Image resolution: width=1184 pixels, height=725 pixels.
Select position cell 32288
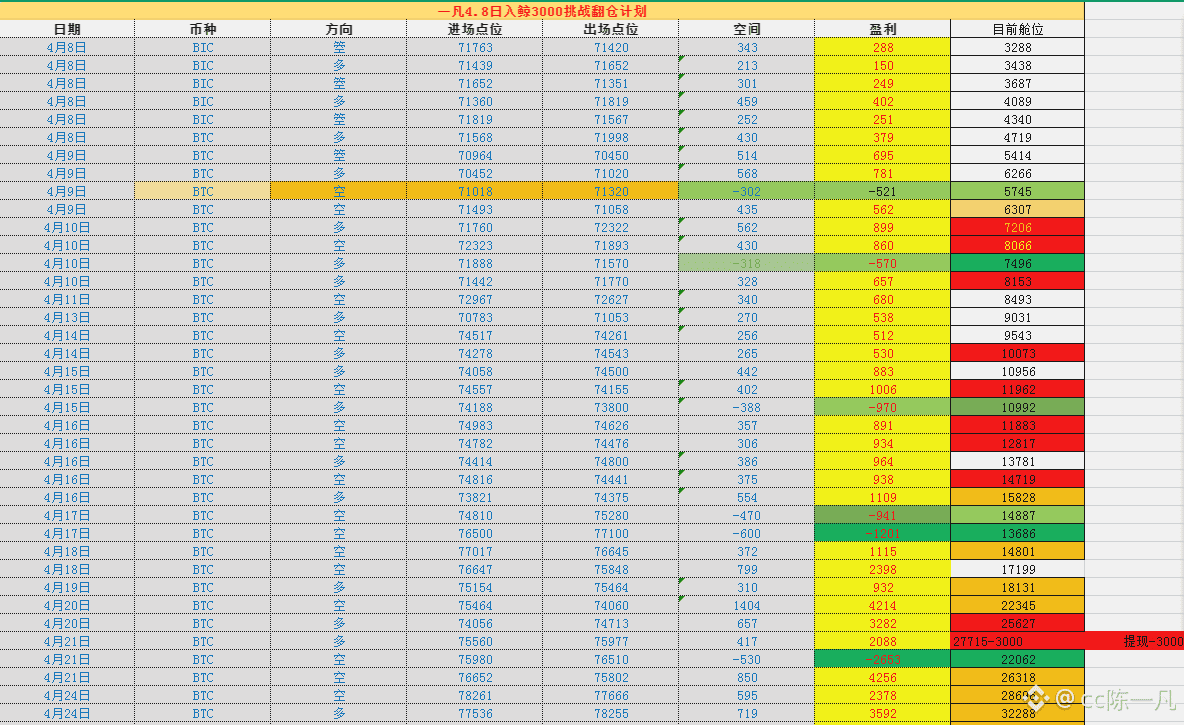[x=1017, y=714]
